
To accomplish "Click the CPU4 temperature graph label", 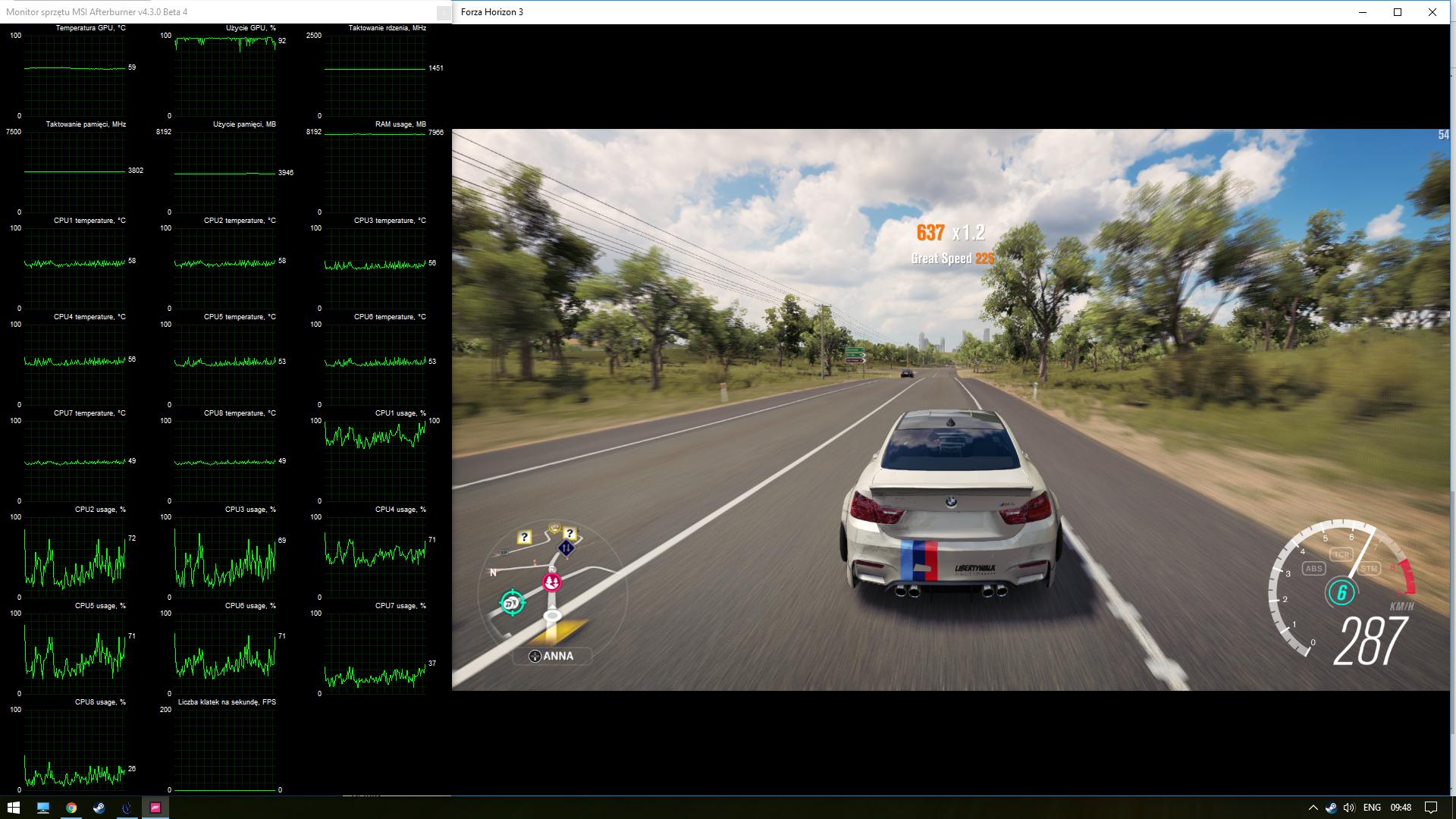I will 89,317.
